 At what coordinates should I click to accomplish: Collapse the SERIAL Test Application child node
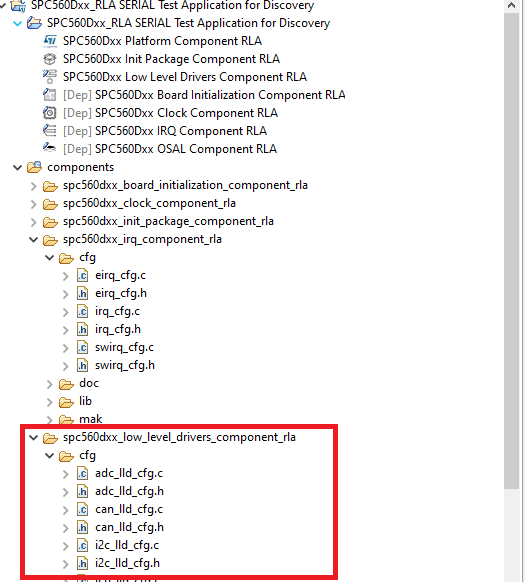17,23
